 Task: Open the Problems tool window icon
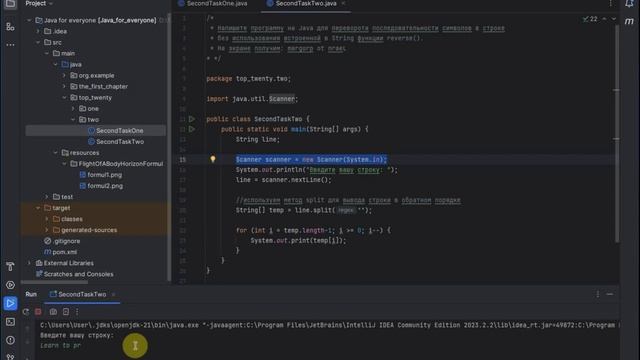pos(10,340)
